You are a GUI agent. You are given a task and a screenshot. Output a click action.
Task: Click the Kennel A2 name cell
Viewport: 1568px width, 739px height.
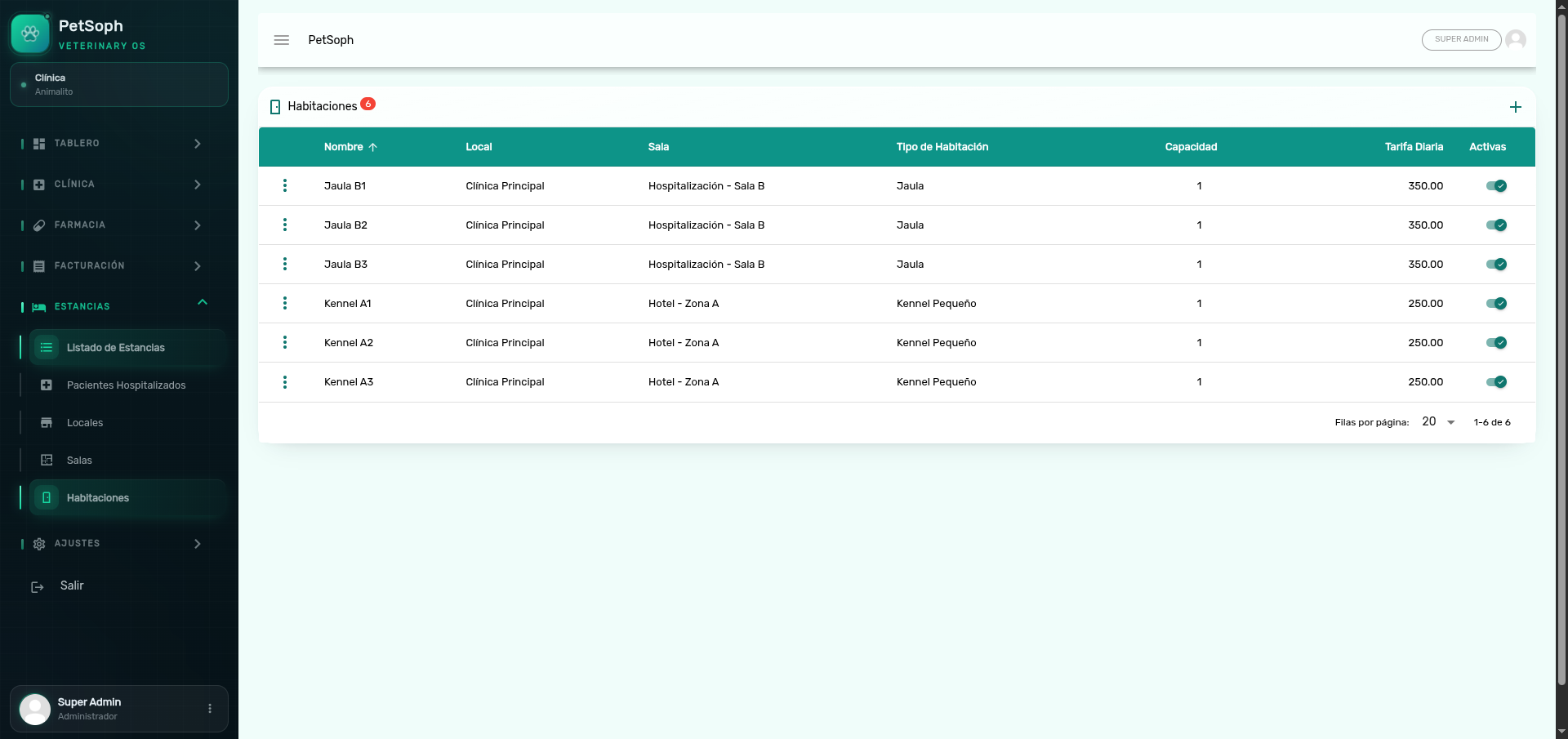[349, 343]
